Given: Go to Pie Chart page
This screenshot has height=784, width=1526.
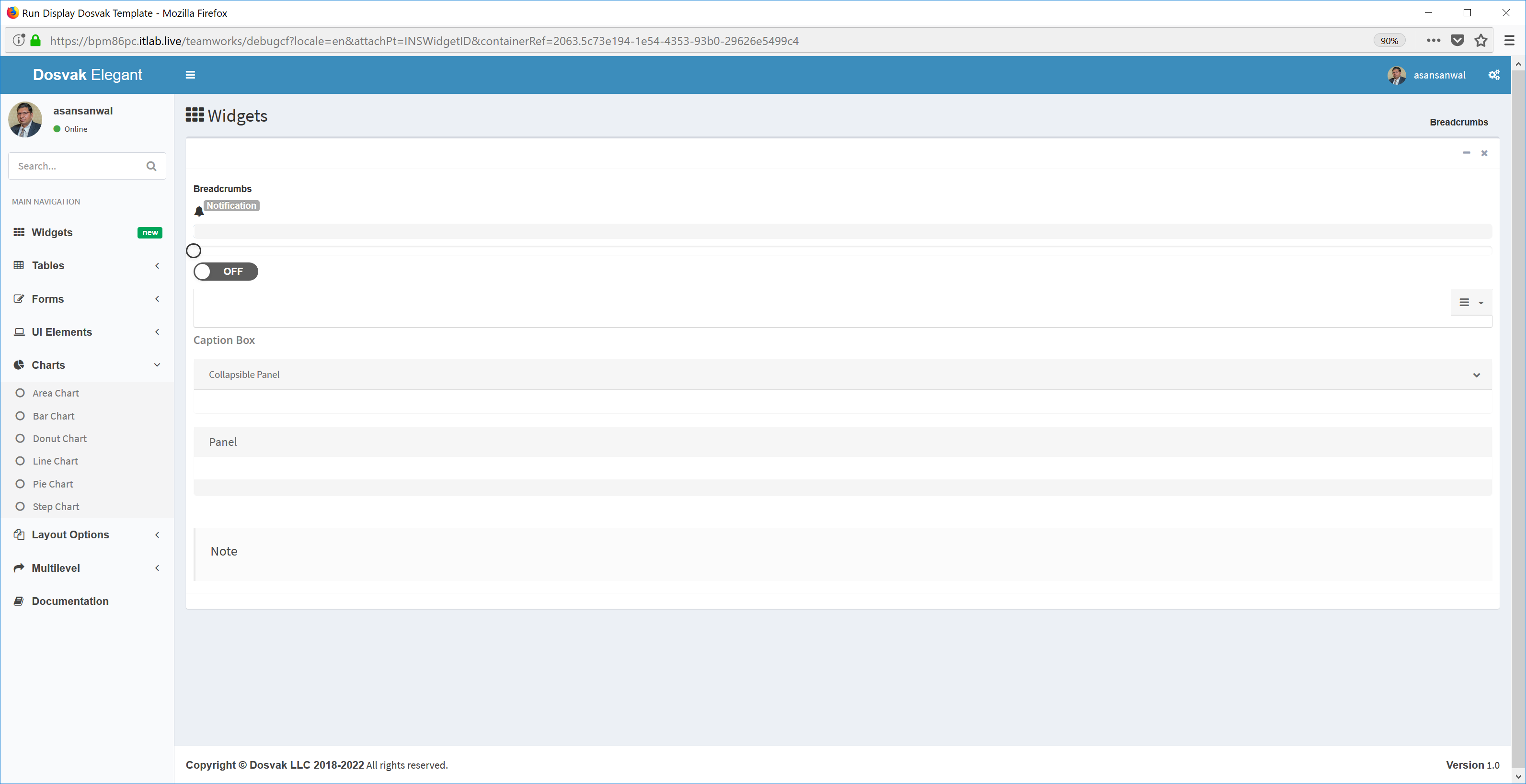Looking at the screenshot, I should [x=53, y=484].
